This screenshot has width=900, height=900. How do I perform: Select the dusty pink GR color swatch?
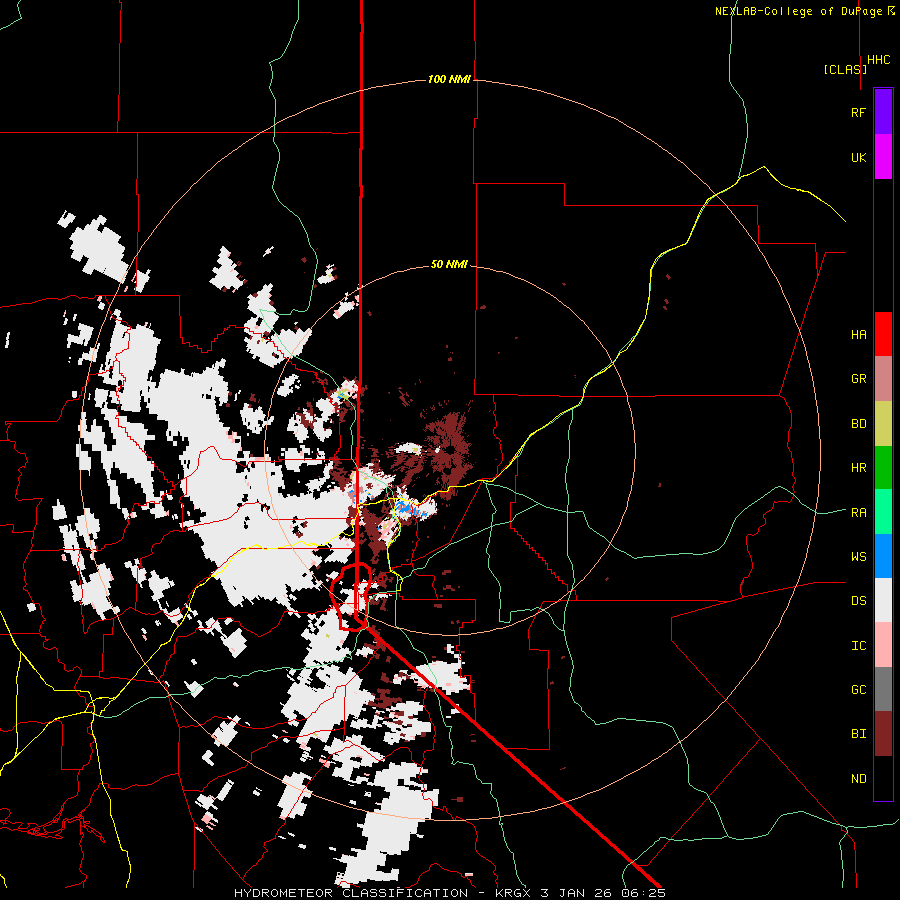click(883, 379)
